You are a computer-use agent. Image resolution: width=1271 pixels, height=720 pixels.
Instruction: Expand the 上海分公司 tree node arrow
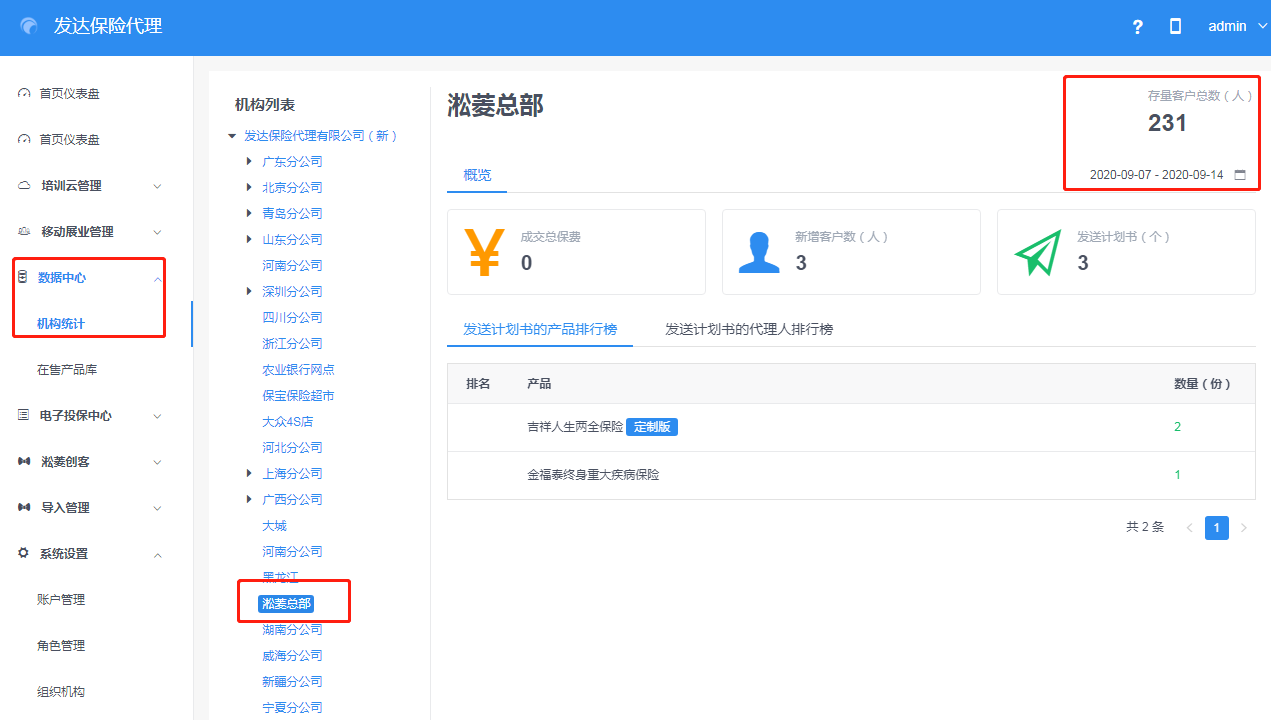pos(249,473)
